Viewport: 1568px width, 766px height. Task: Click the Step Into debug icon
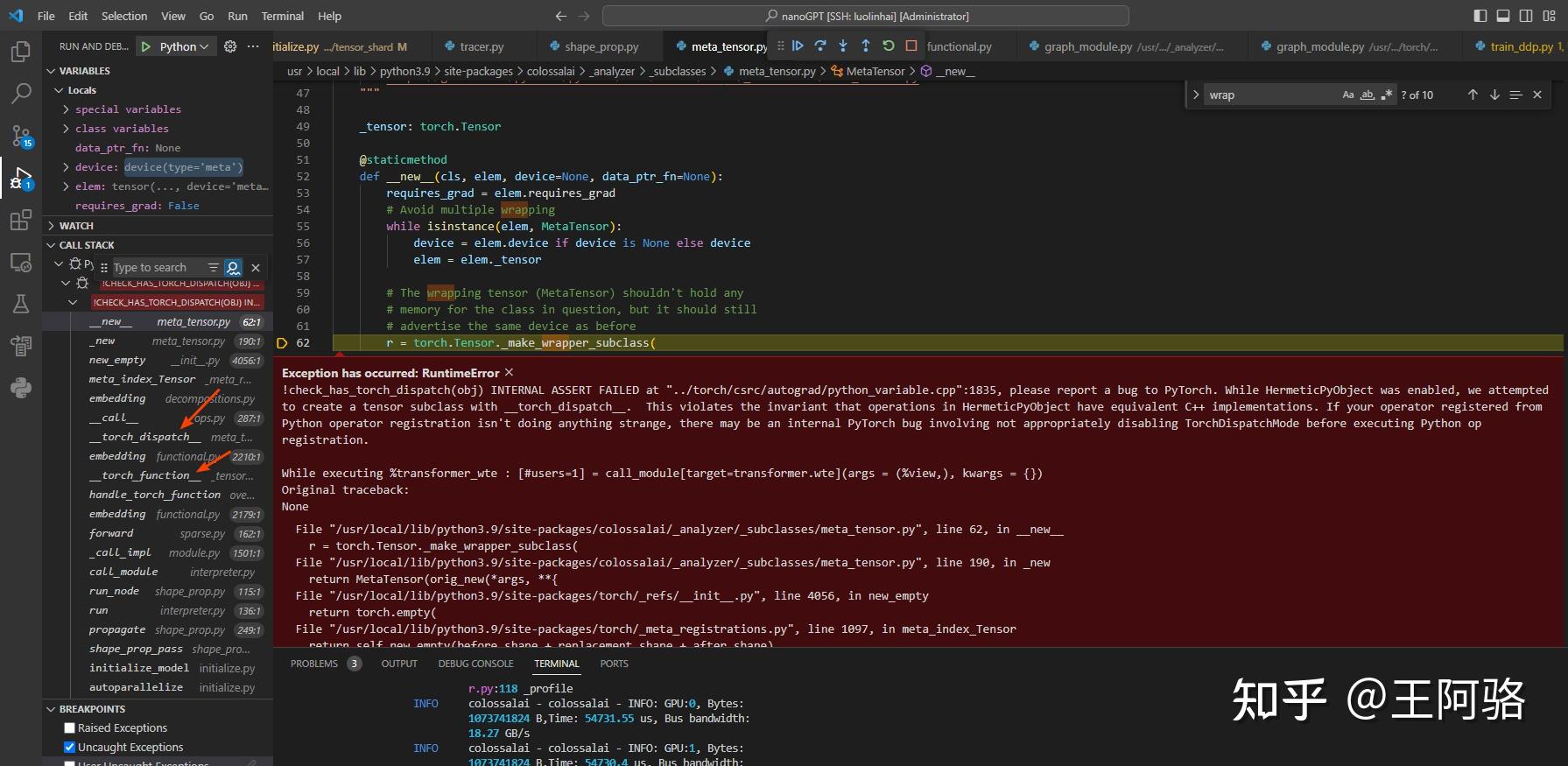pyautogui.click(x=843, y=46)
